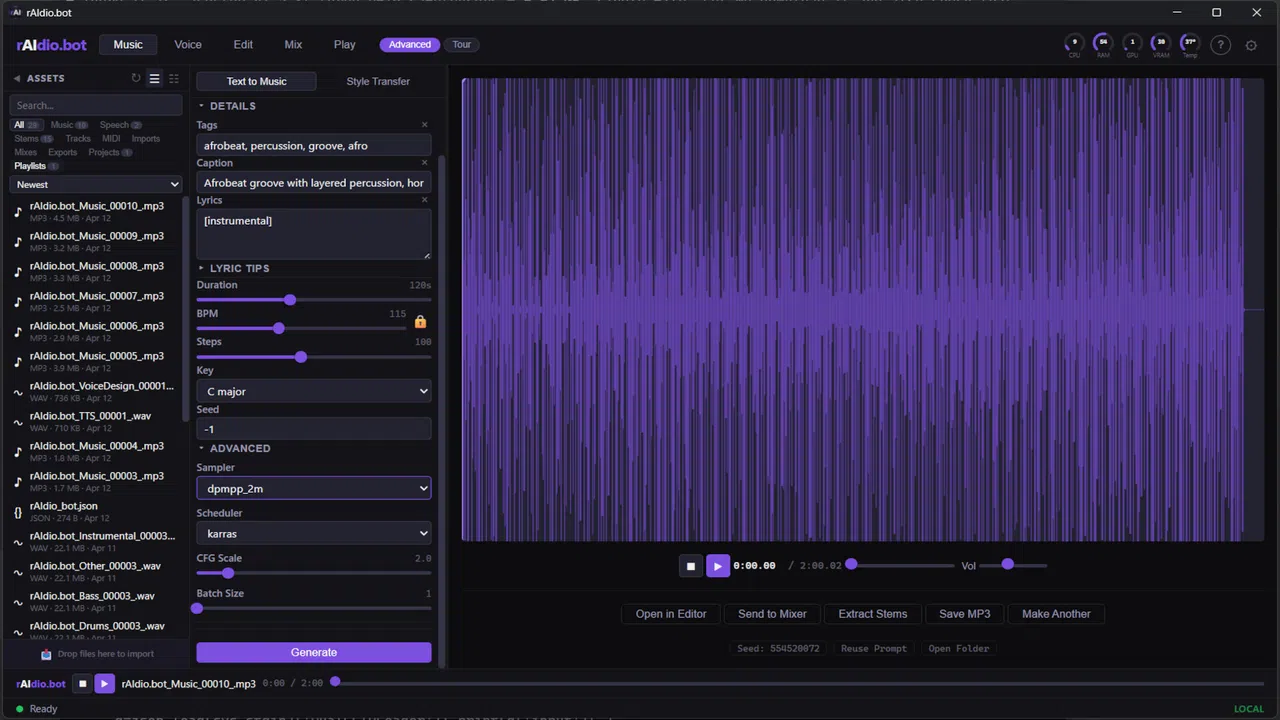1280x720 pixels.
Task: Switch to the Music tab
Action: pyautogui.click(x=128, y=45)
